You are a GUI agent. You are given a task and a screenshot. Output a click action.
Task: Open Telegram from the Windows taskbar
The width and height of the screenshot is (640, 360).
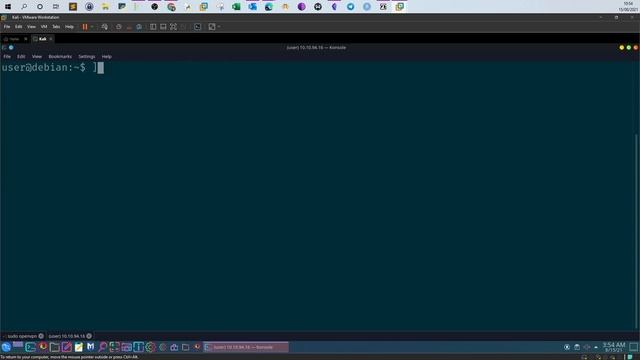click(x=350, y=7)
